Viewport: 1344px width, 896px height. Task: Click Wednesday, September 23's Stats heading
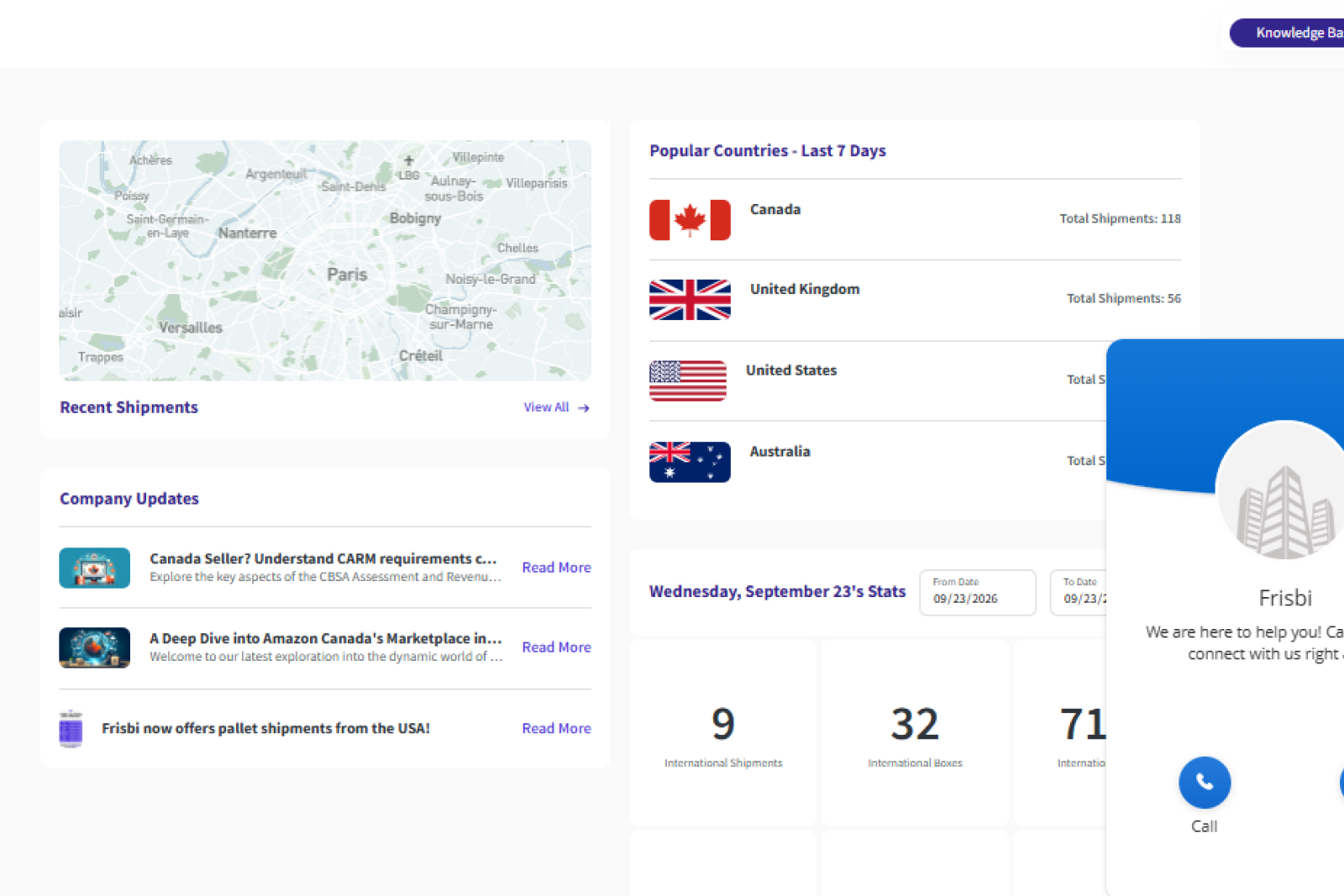pos(778,591)
